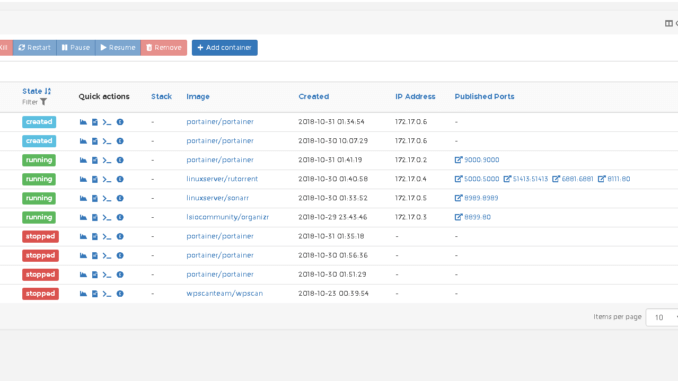678x381 pixels.
Task: Open the columns settings icon at top right
Action: pyautogui.click(x=668, y=23)
